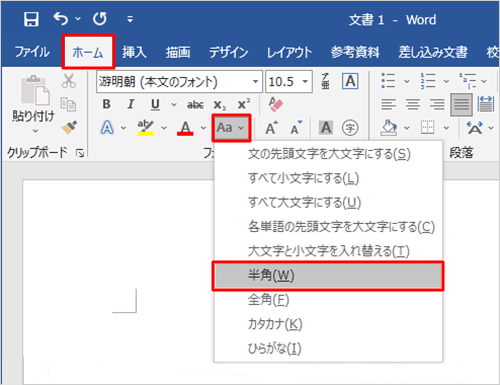Open the ファイル tab
500x385 pixels.
coord(32,52)
